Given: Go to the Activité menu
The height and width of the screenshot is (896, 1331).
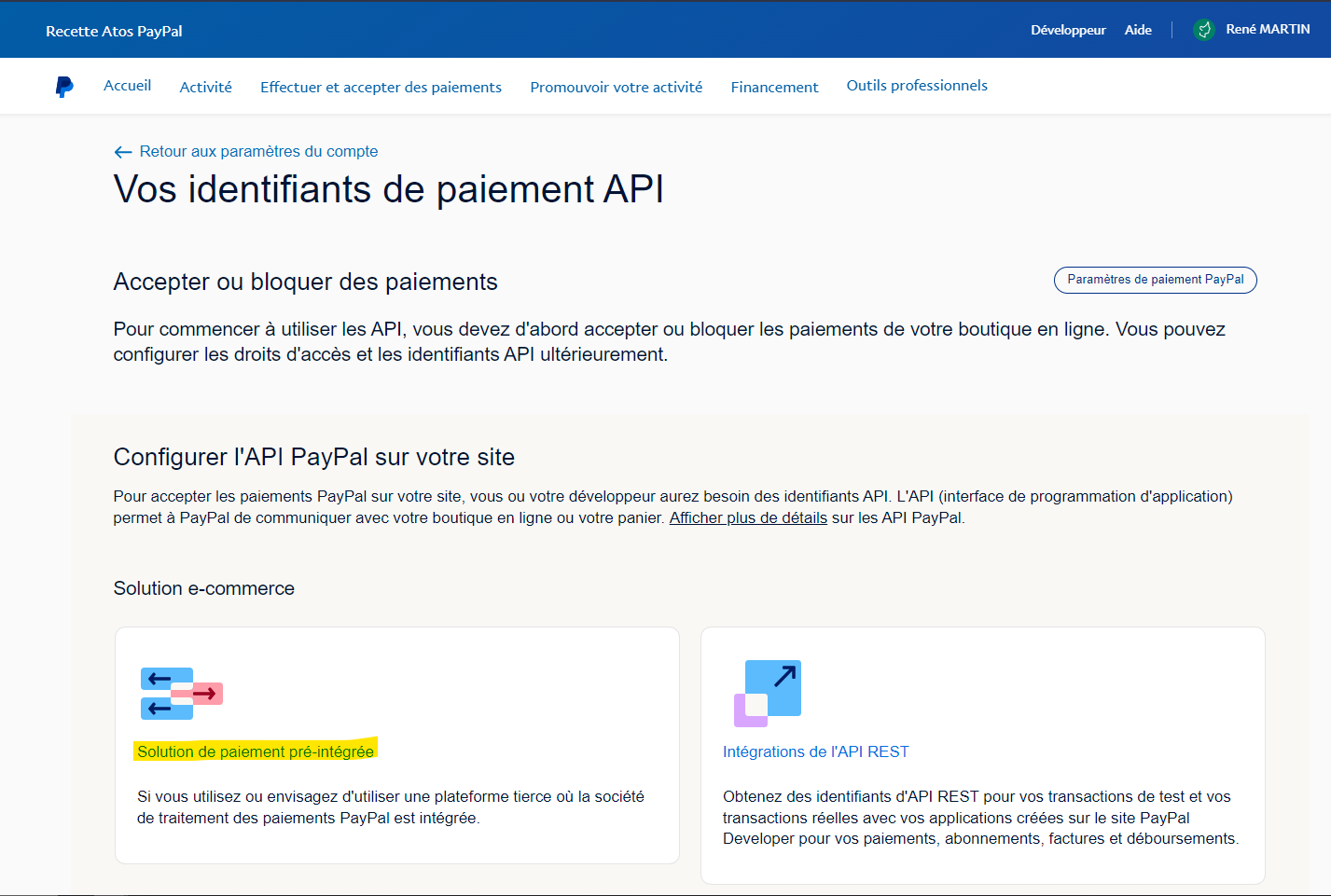Looking at the screenshot, I should (205, 87).
